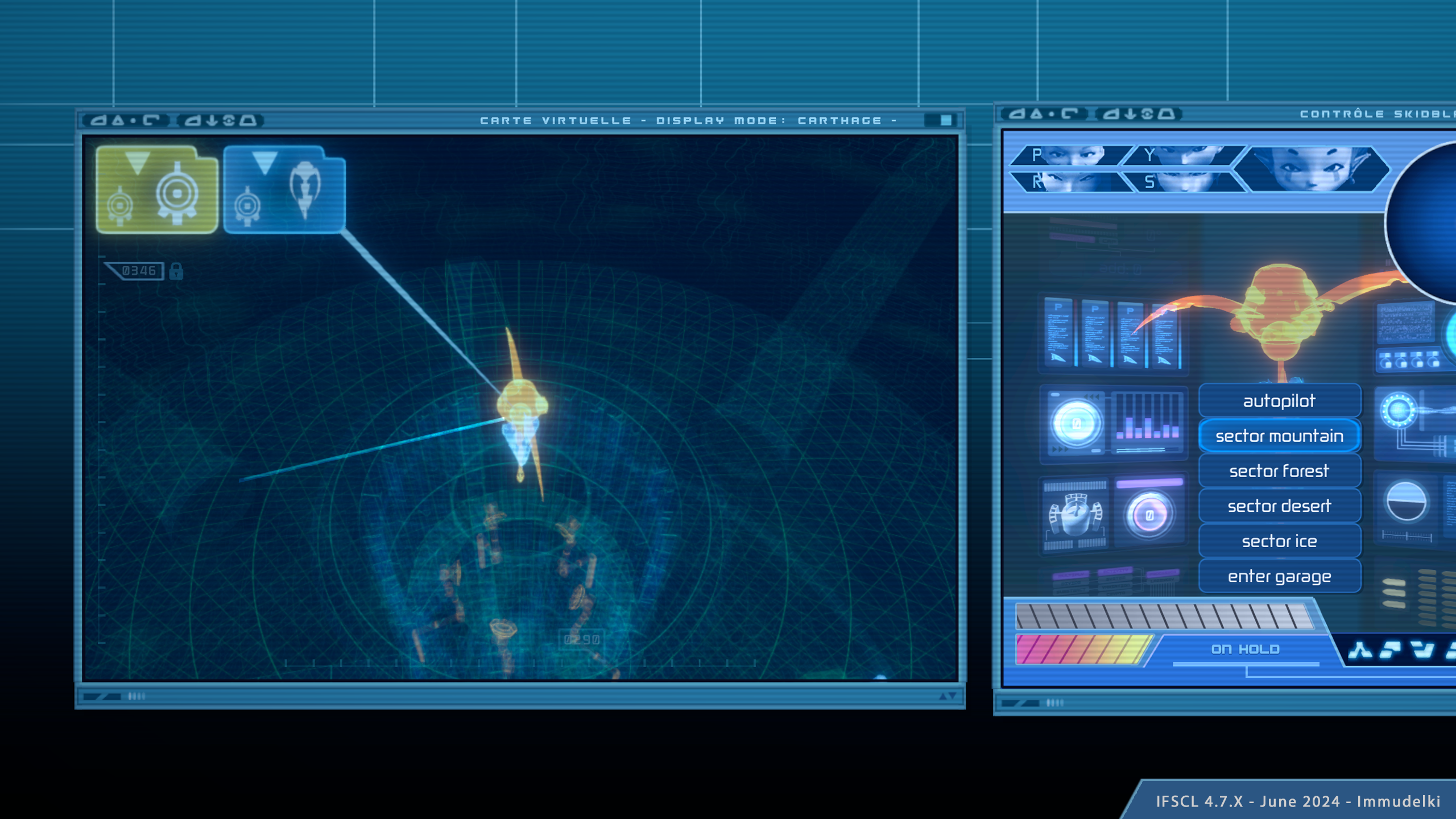Click the Skidbladnir ship schematic icon

(1074, 515)
